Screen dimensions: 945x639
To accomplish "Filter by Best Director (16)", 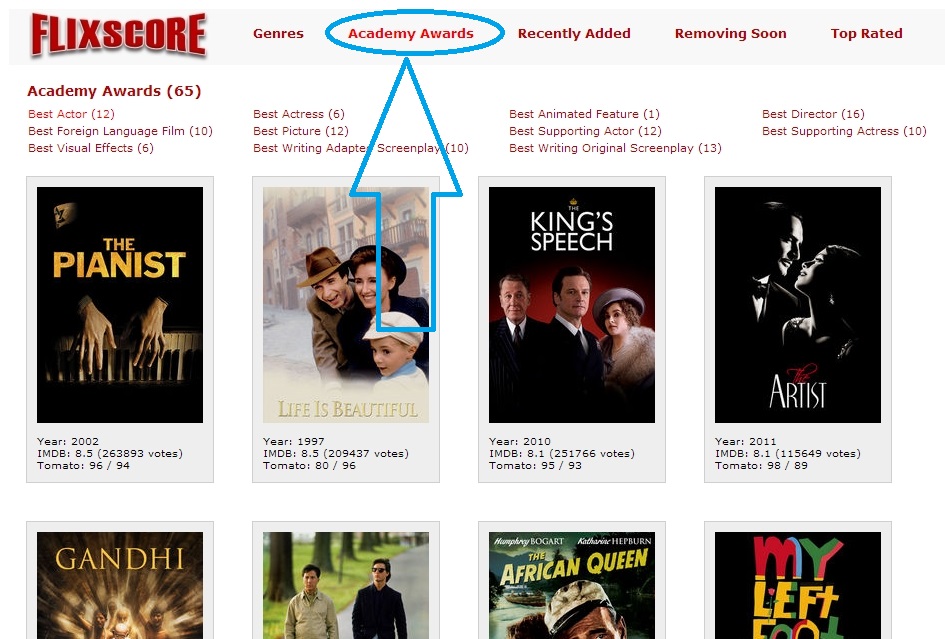I will (x=813, y=114).
